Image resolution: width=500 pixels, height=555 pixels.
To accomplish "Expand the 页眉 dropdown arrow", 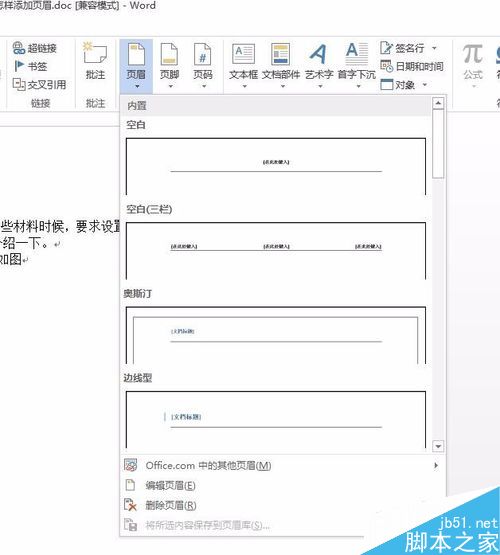I will [x=137, y=86].
